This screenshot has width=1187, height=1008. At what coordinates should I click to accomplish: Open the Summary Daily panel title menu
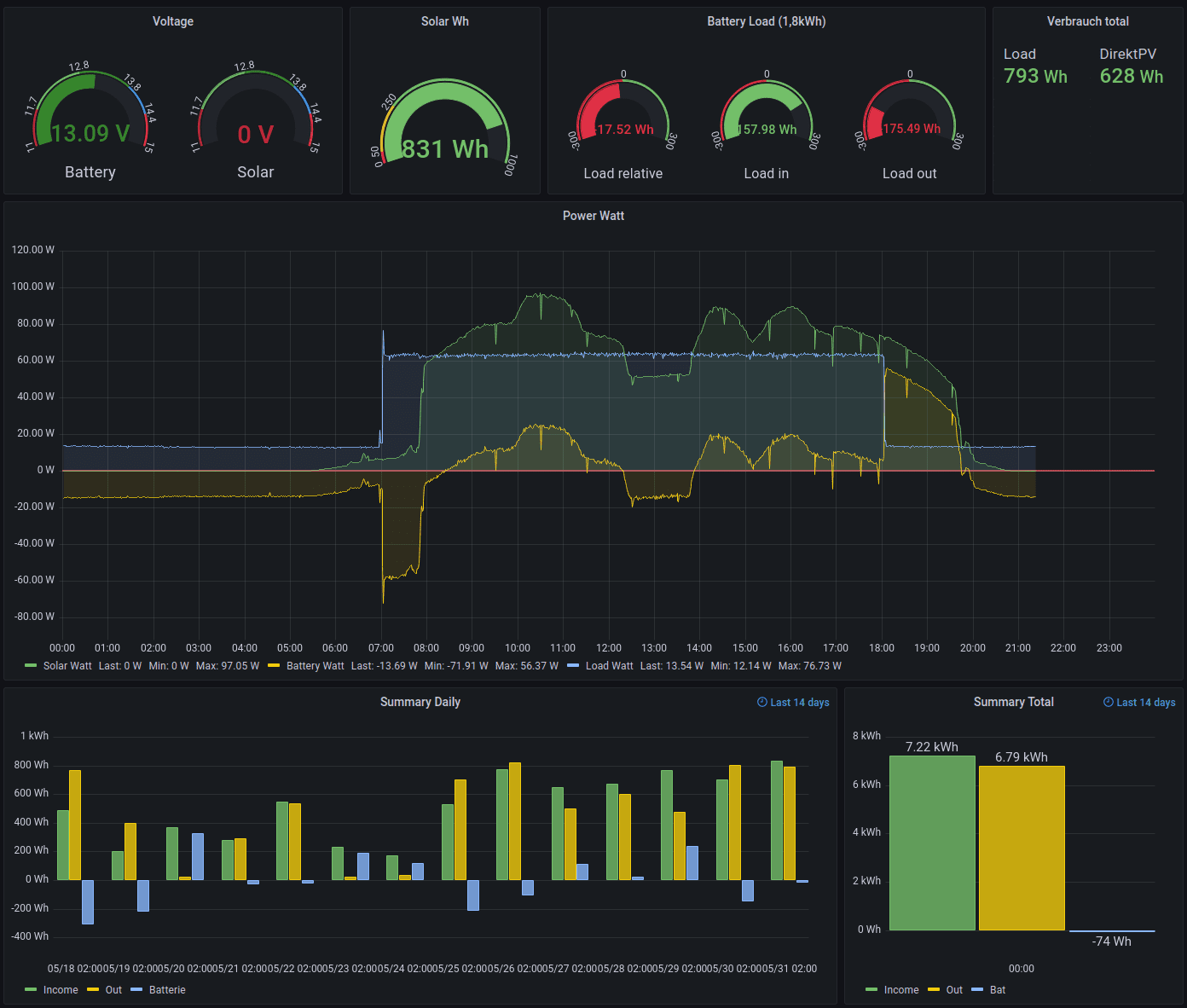[420, 702]
